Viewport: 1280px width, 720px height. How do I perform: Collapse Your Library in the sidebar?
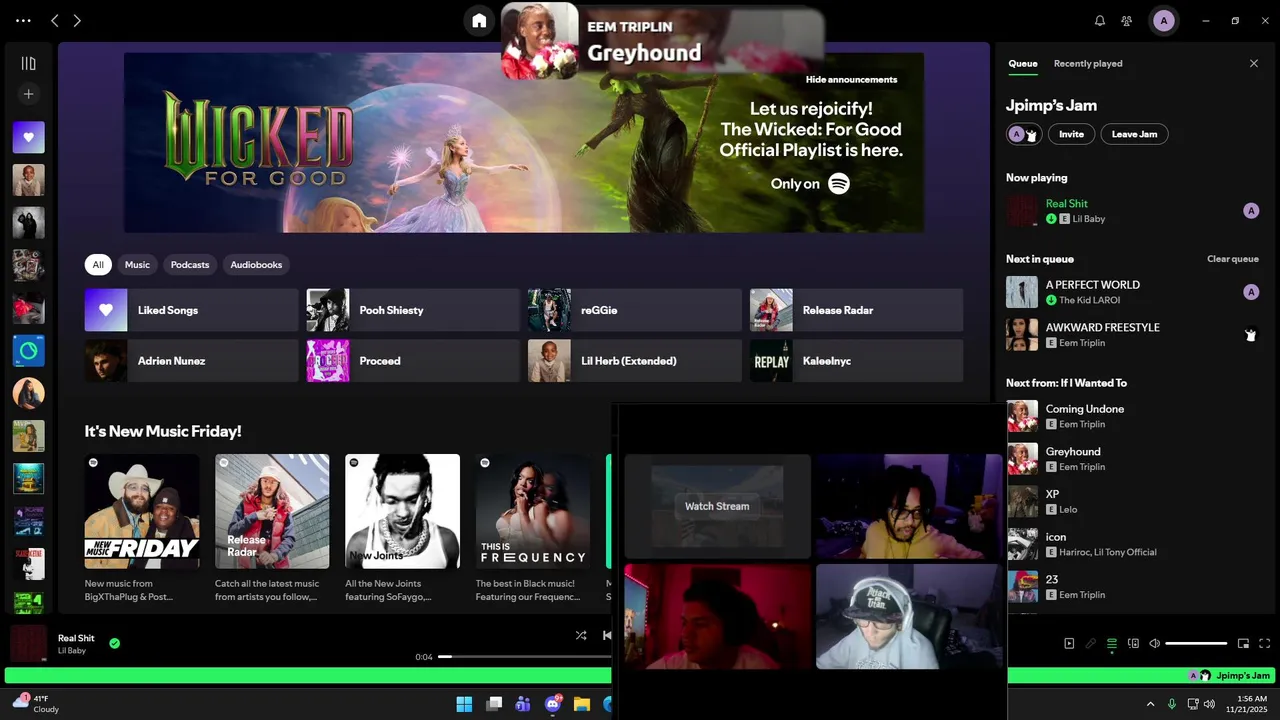pyautogui.click(x=28, y=63)
